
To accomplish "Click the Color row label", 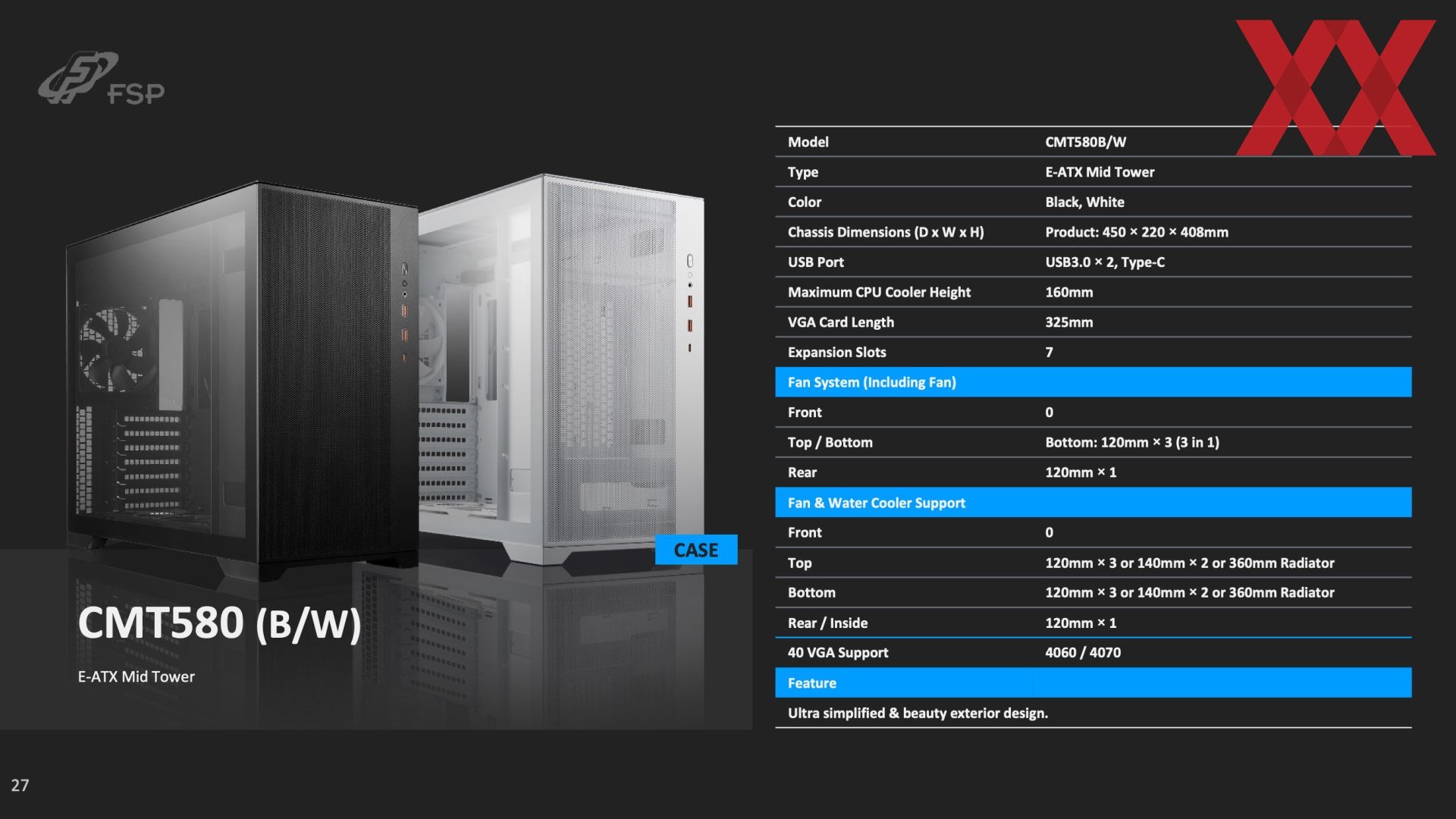I will [x=804, y=202].
